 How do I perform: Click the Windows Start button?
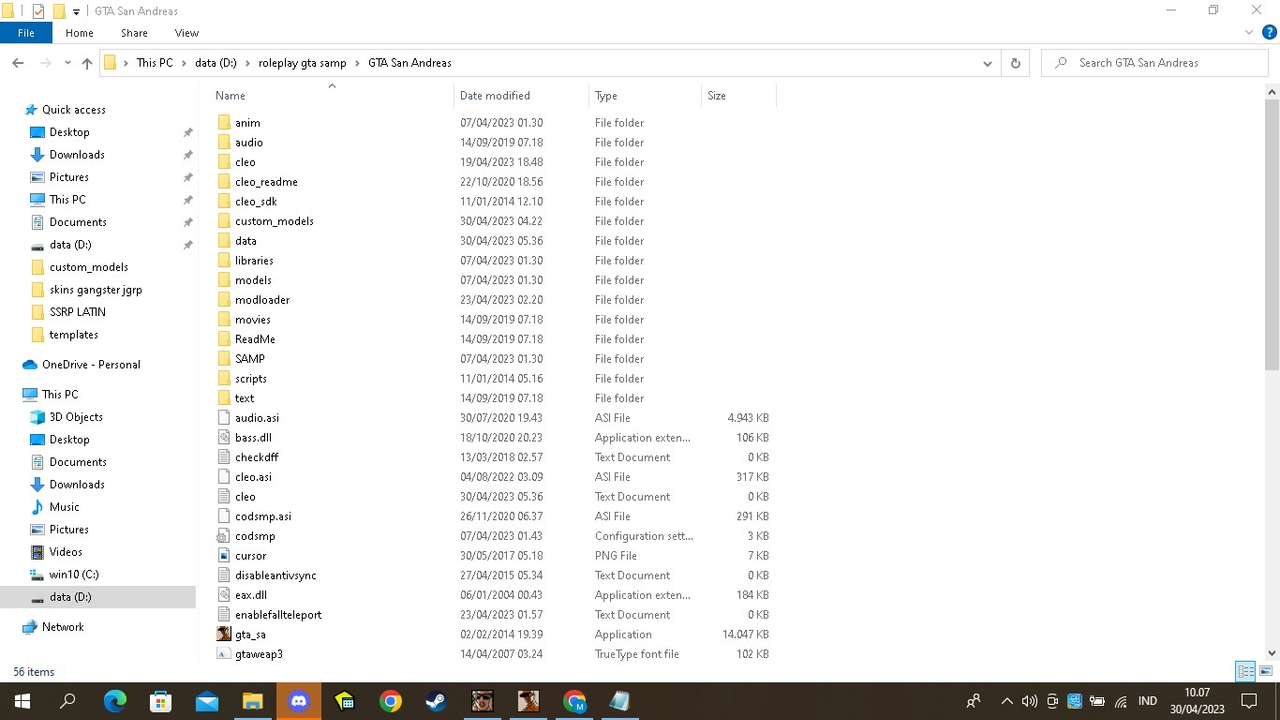tap(22, 701)
